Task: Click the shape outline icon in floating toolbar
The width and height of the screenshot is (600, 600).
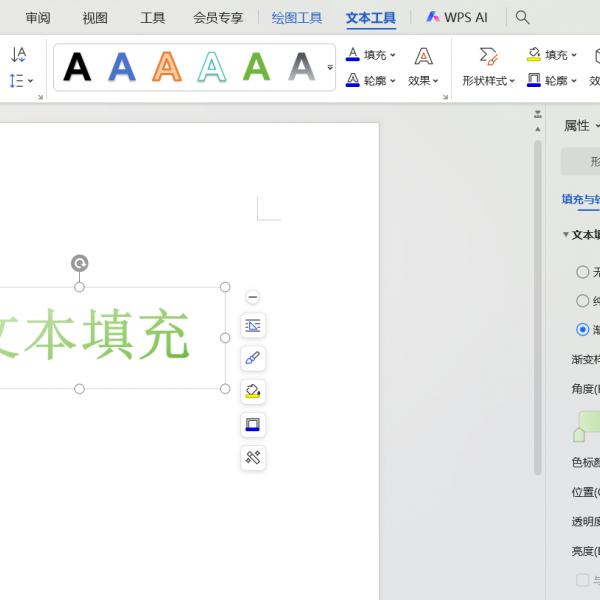Action: (x=253, y=425)
